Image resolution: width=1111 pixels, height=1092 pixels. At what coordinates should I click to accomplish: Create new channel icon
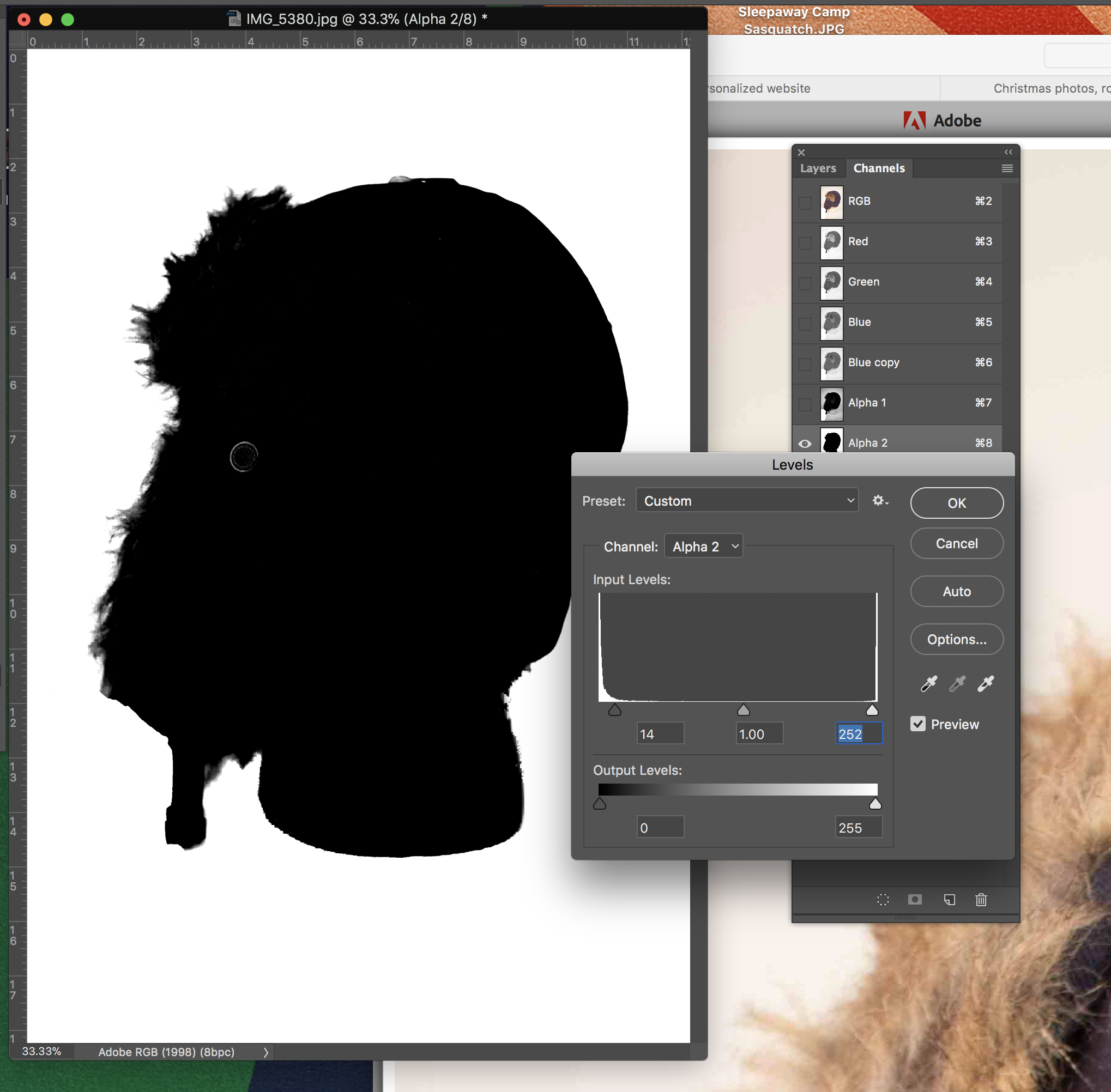pos(949,899)
